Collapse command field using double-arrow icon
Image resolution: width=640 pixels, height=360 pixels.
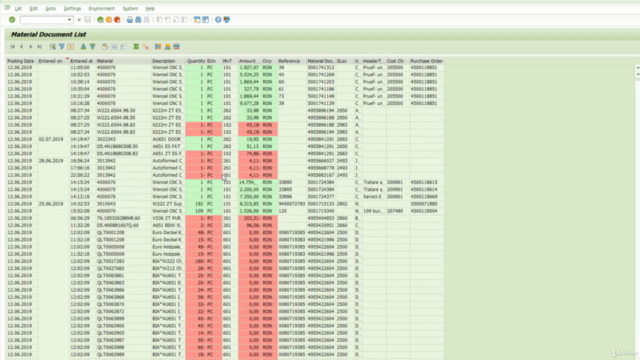[x=79, y=20]
